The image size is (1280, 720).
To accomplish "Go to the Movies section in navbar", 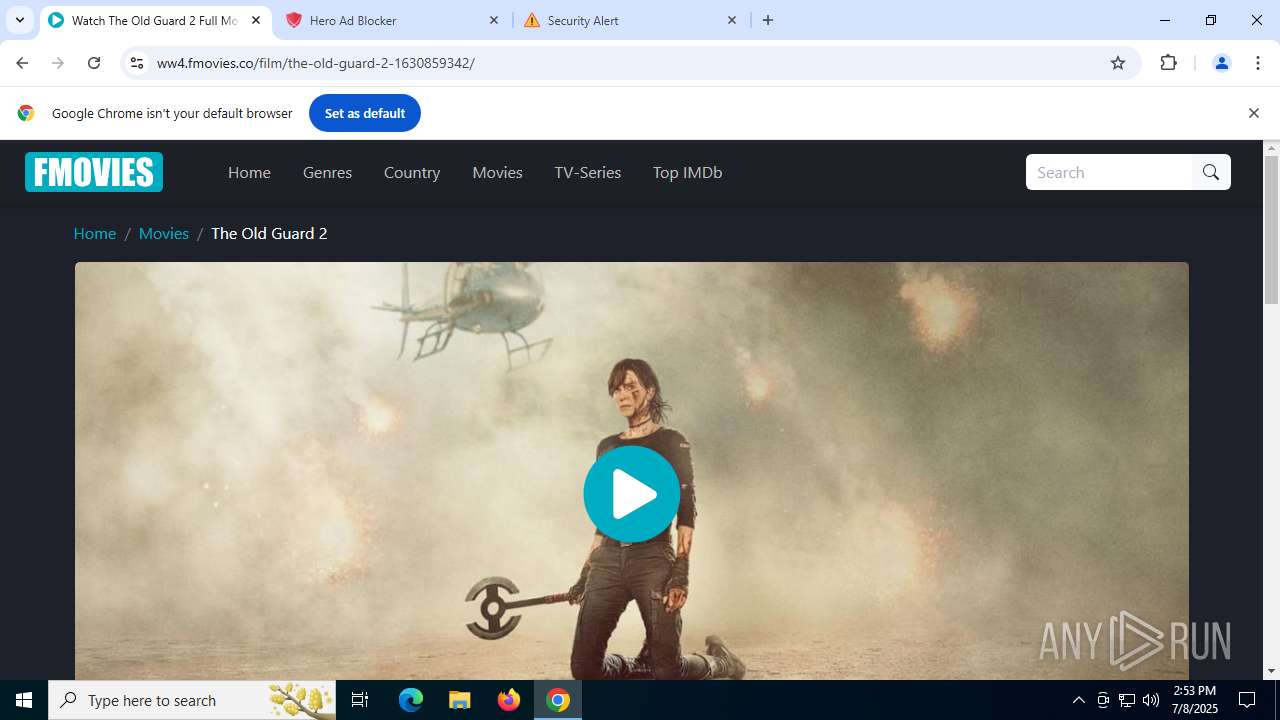I will click(x=497, y=172).
